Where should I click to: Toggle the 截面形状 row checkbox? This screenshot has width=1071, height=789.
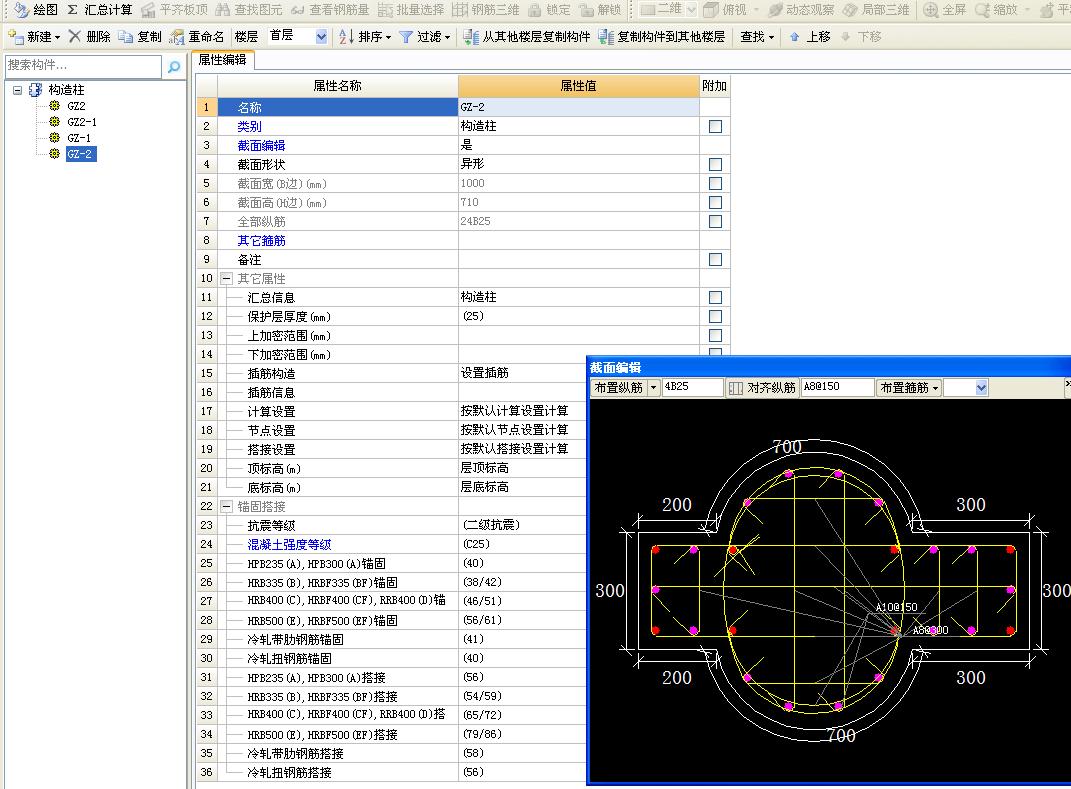[x=715, y=165]
